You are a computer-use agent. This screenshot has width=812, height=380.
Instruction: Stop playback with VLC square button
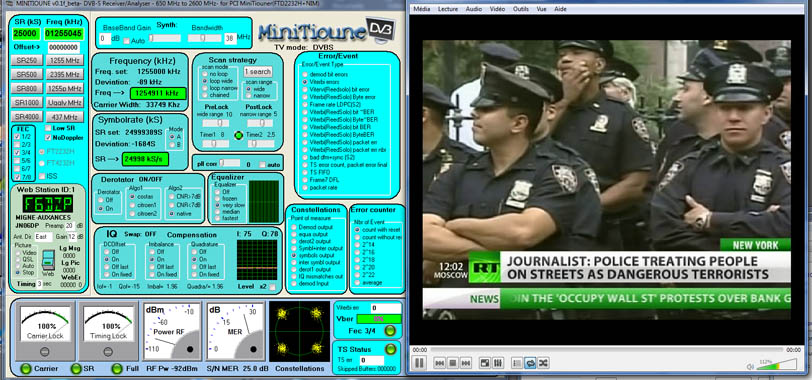(x=453, y=363)
